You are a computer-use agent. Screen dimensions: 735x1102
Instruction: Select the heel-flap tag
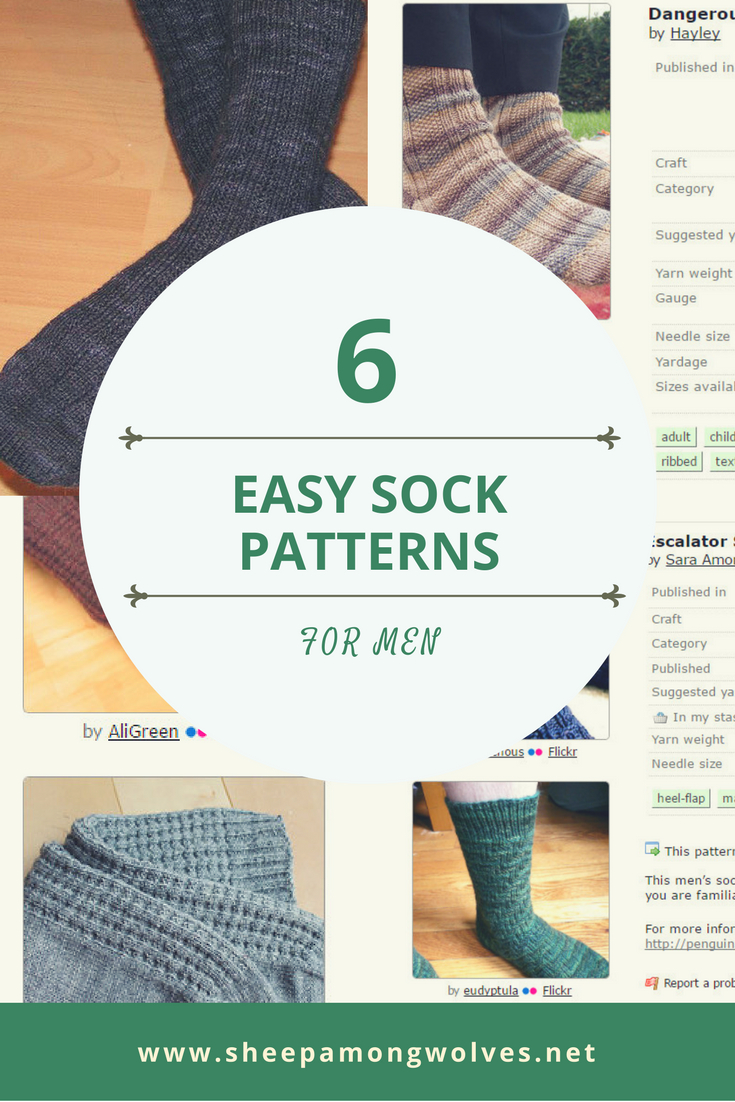click(681, 798)
